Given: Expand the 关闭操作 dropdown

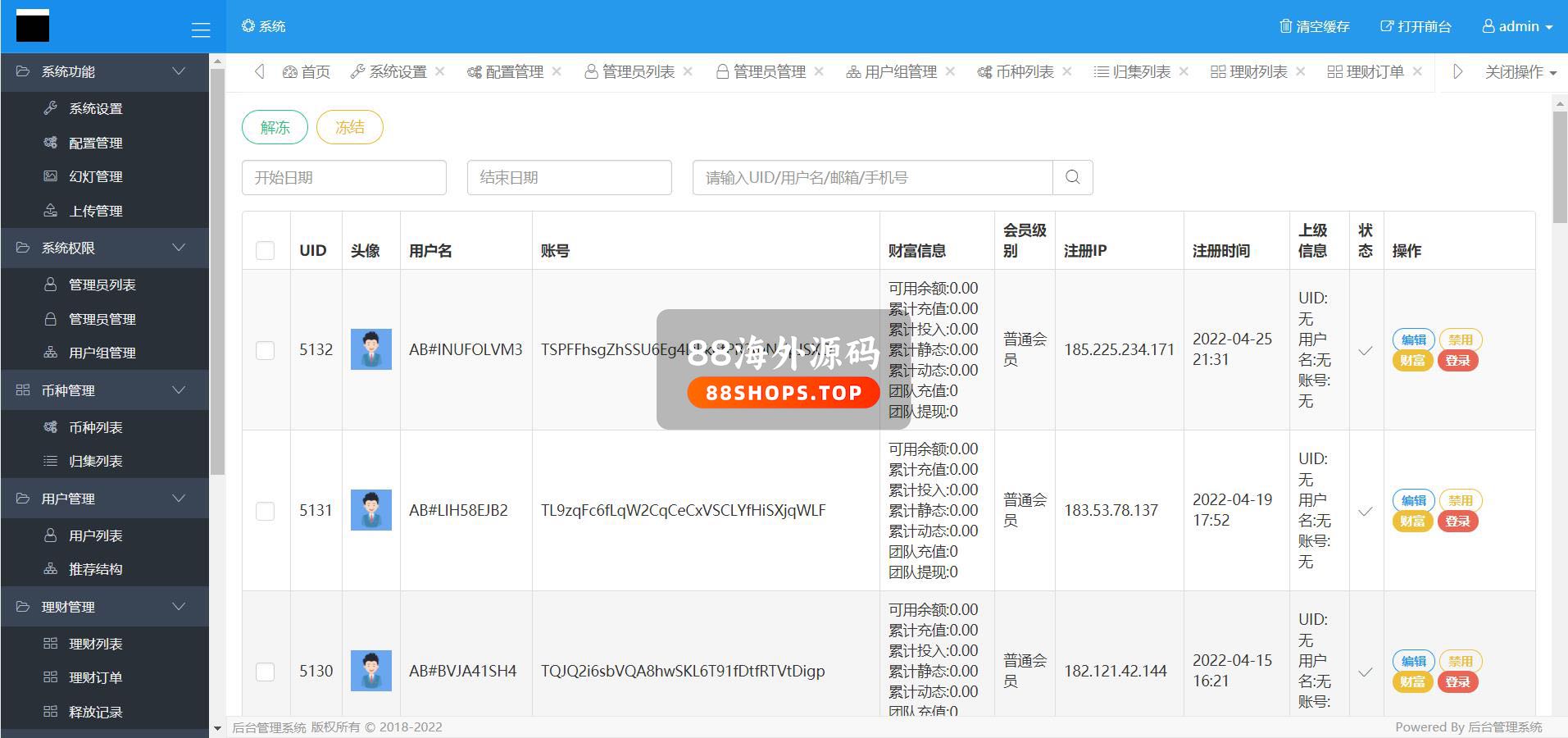Looking at the screenshot, I should [x=1520, y=72].
